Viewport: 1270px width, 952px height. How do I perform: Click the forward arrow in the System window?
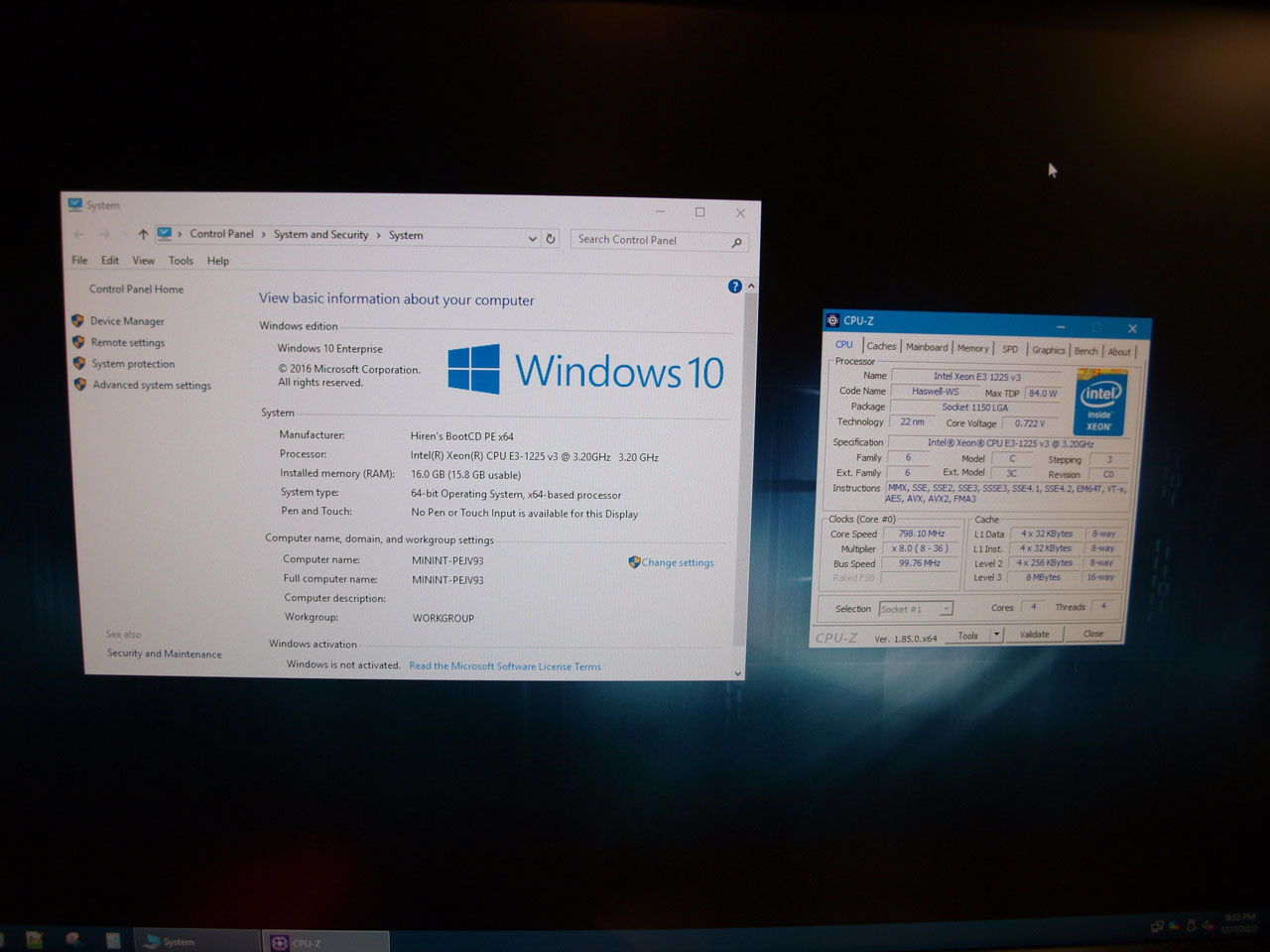pos(104,234)
